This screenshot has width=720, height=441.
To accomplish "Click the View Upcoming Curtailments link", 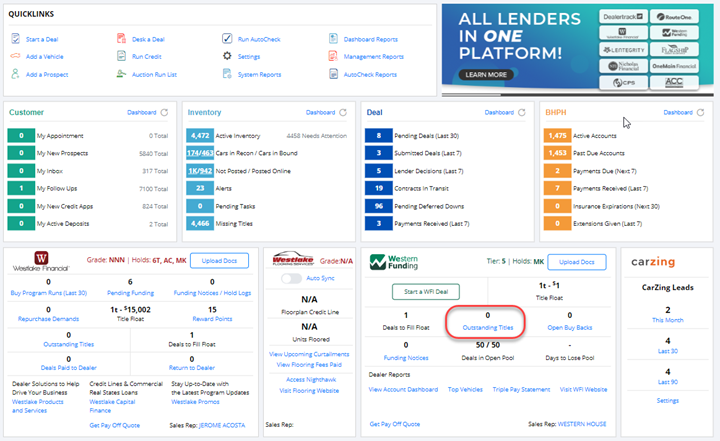I will [x=309, y=354].
